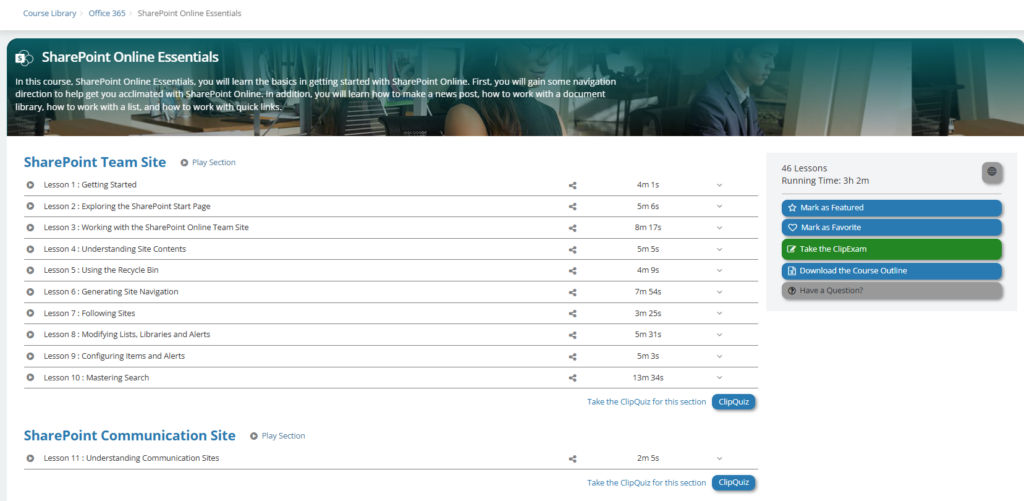1024x501 pixels.
Task: Expand Lesson 2 details chevron
Action: point(720,206)
